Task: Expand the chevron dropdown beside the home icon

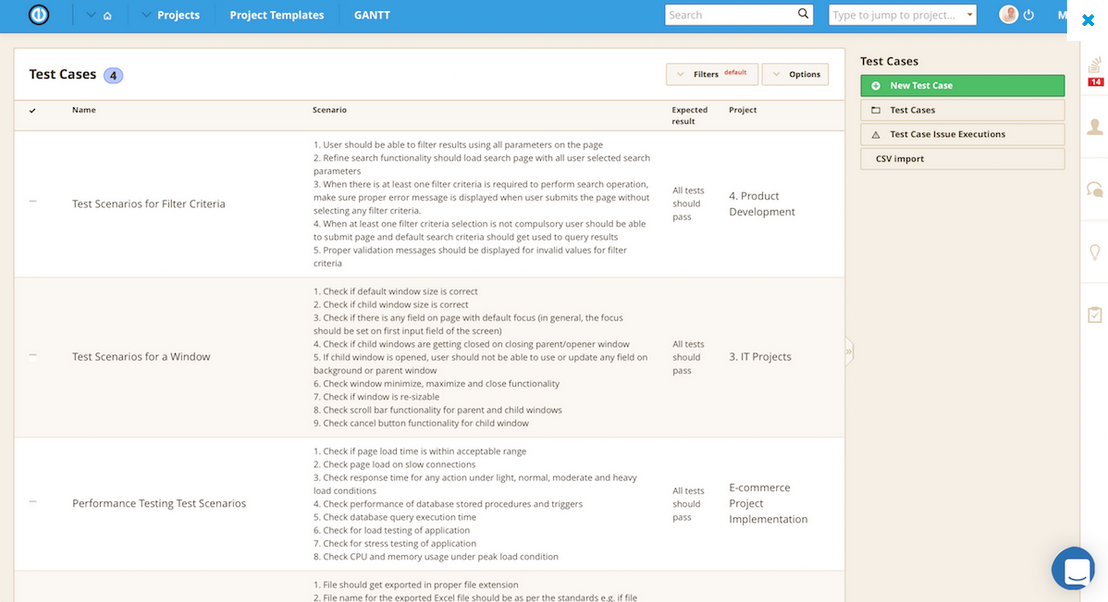Action: click(90, 15)
